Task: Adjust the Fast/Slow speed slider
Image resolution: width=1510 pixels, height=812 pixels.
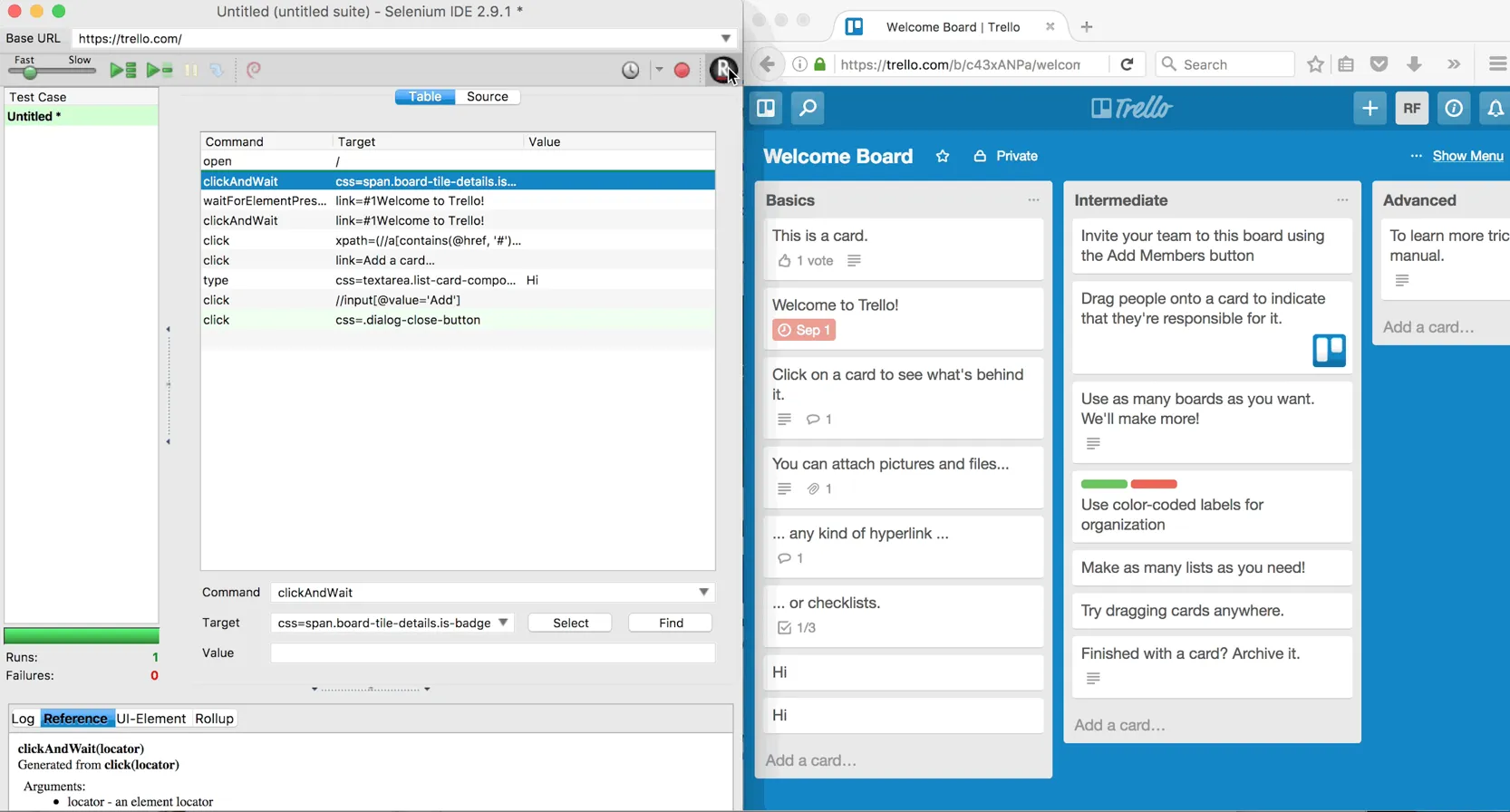Action: pyautogui.click(x=30, y=72)
